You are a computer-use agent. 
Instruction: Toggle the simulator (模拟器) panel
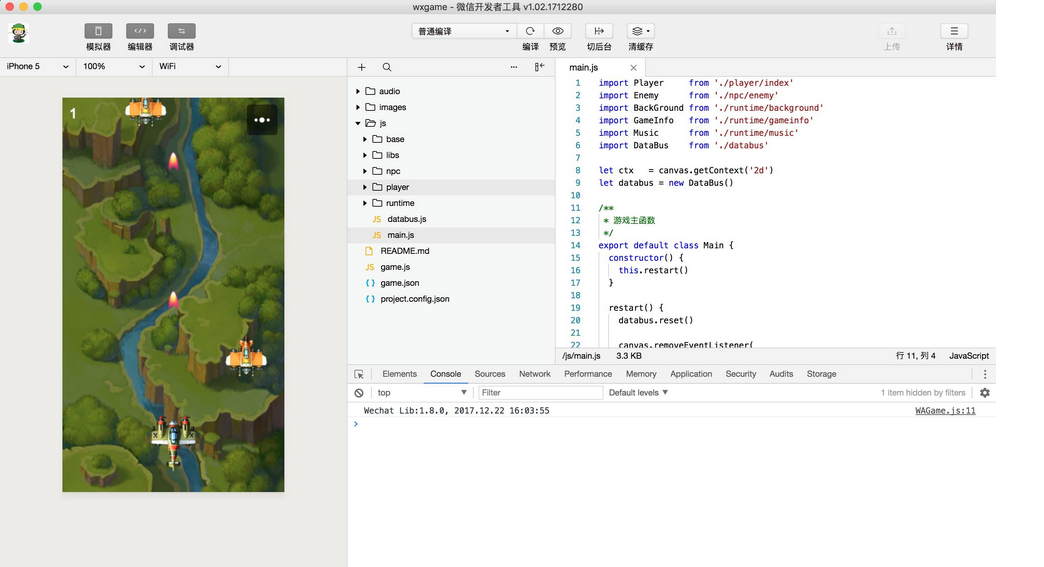(98, 31)
